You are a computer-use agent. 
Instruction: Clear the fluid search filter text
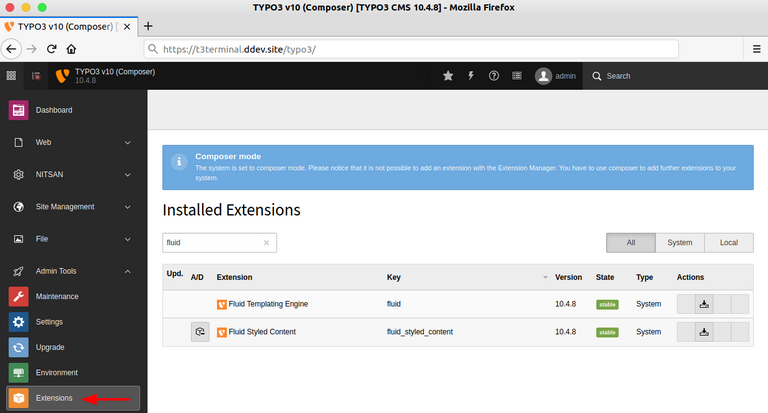(x=266, y=242)
